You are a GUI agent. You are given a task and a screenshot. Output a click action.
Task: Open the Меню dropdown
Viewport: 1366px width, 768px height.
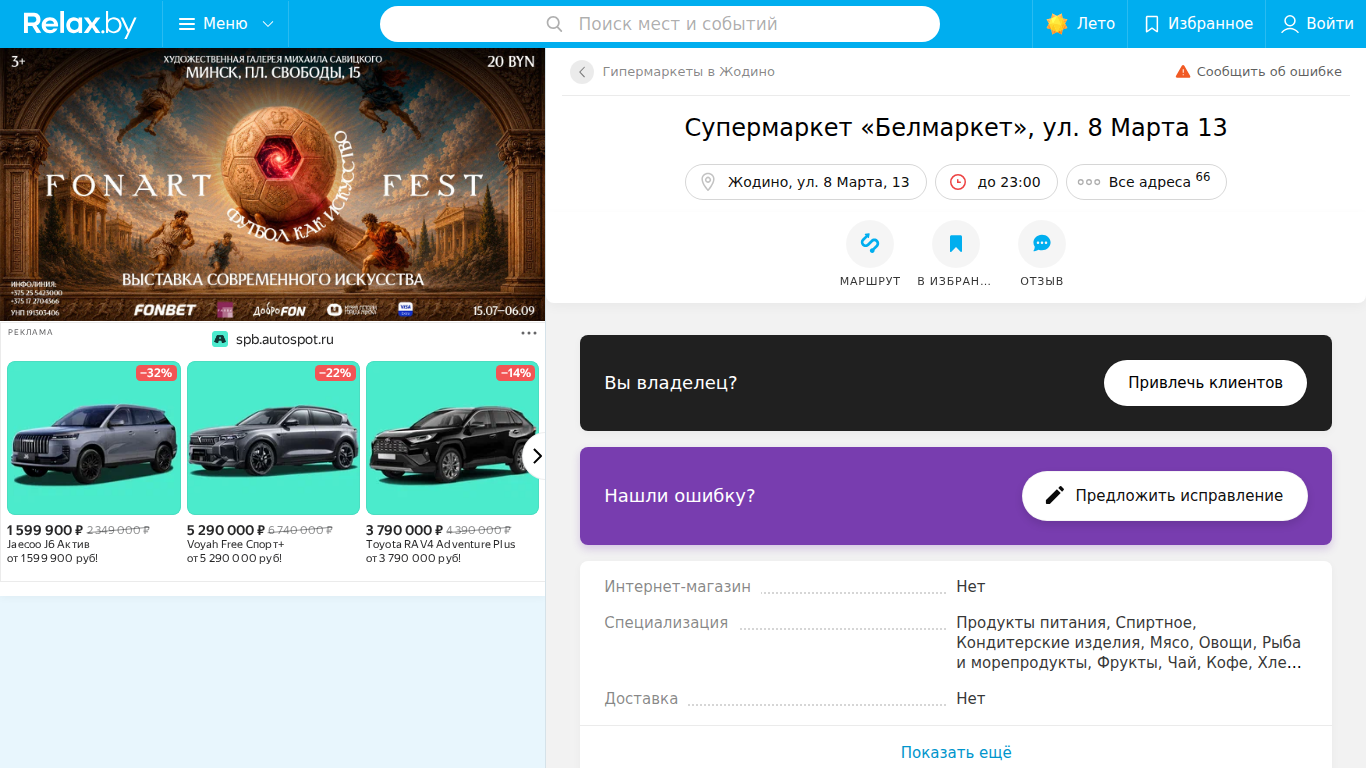click(225, 24)
